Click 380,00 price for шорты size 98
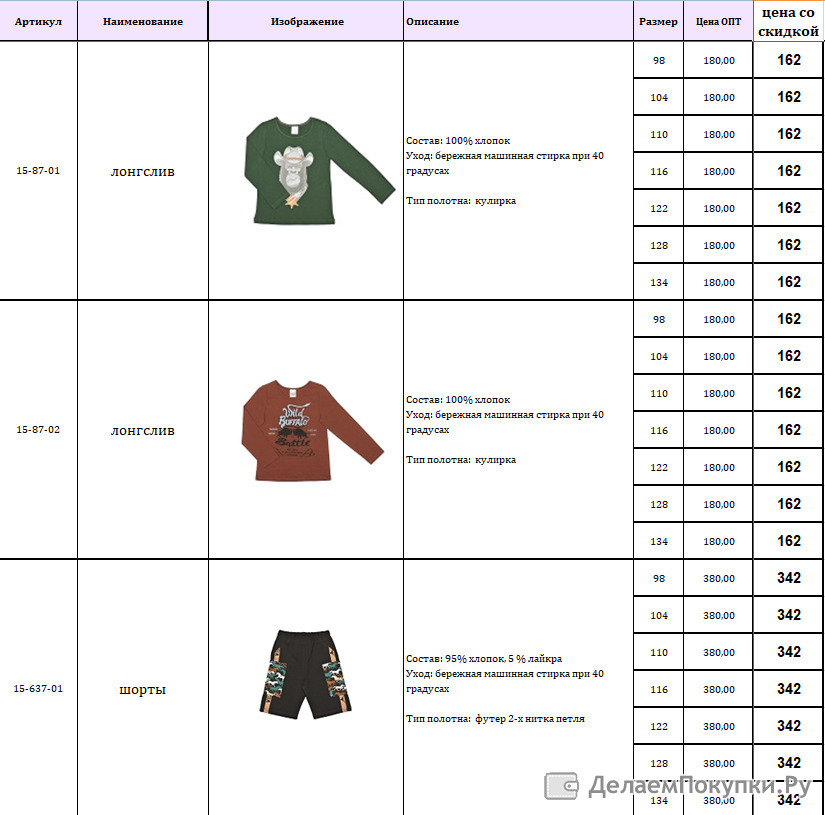This screenshot has width=825, height=815. (718, 578)
